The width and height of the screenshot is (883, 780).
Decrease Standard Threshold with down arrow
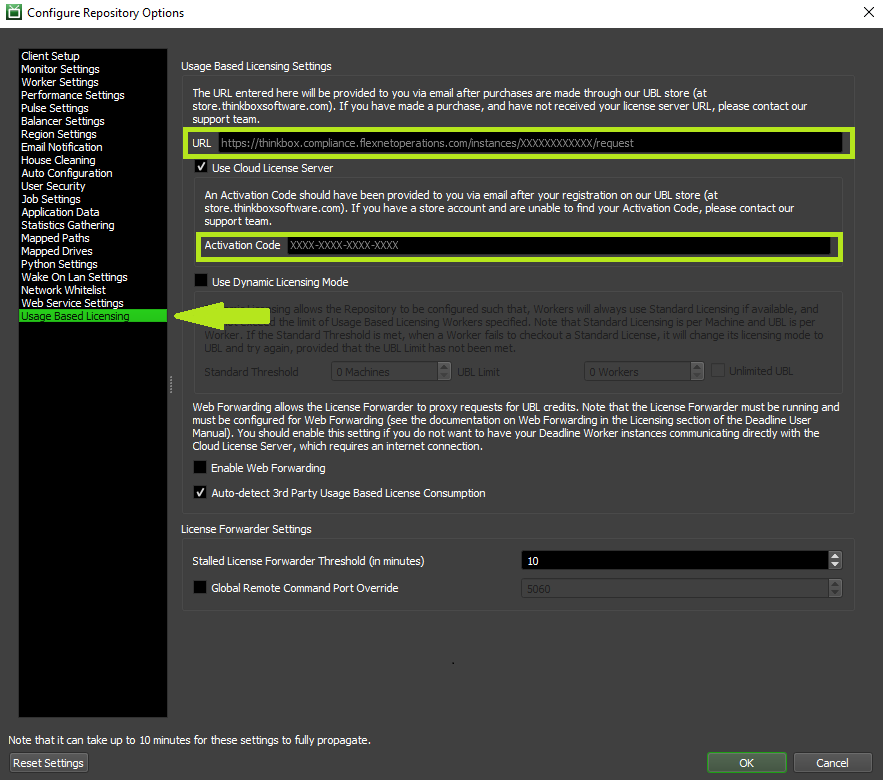[444, 376]
